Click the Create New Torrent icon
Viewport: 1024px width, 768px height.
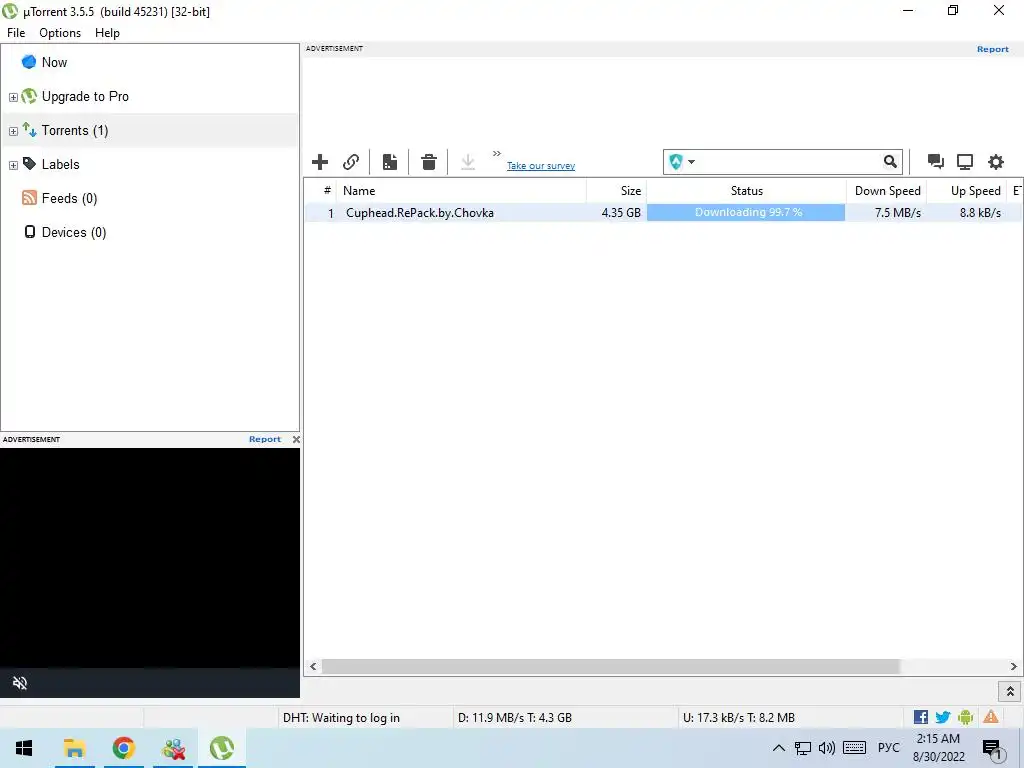pyautogui.click(x=390, y=162)
